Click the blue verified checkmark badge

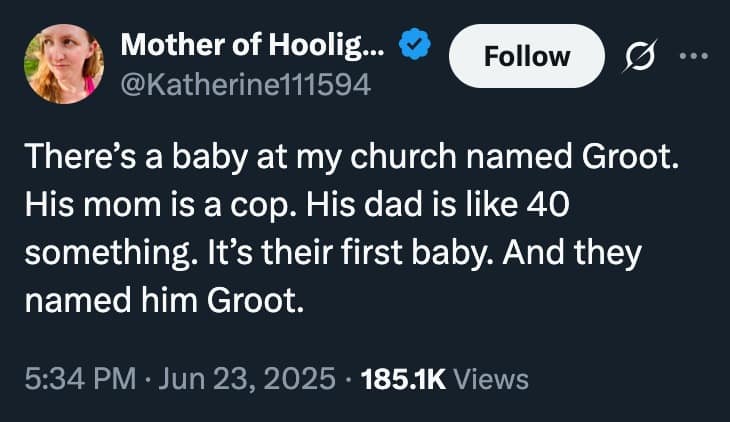pos(416,44)
